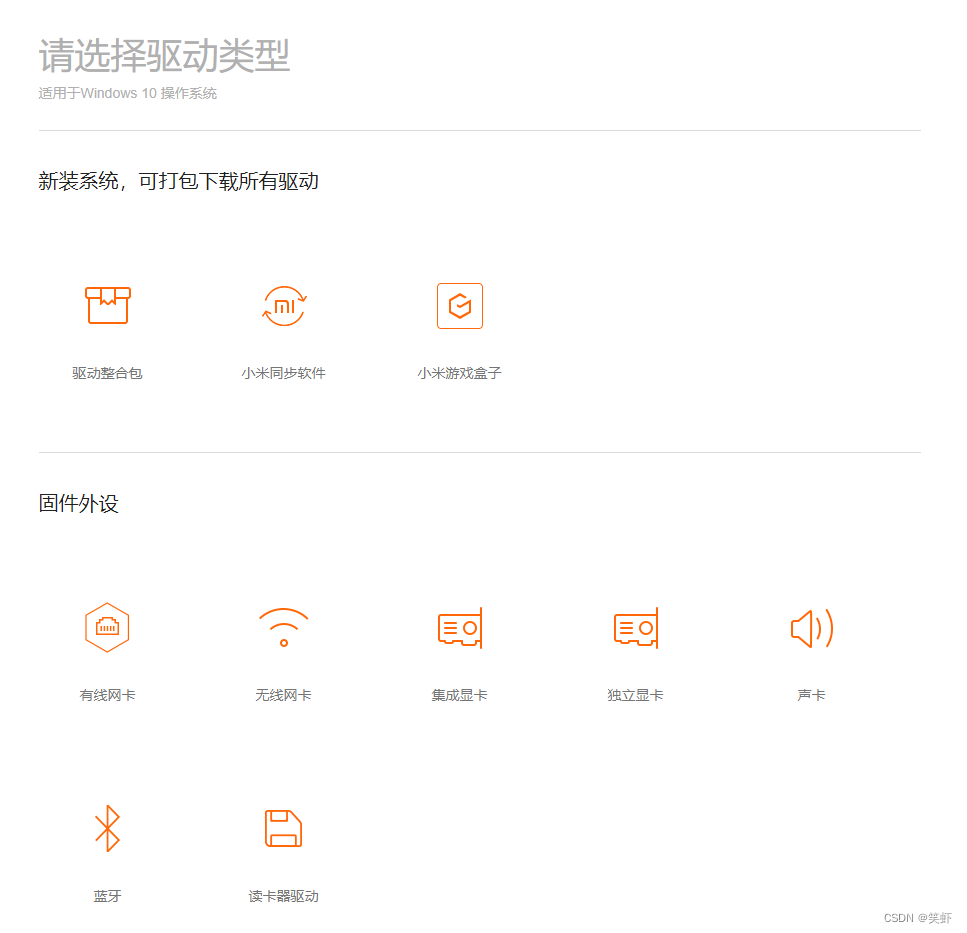Open the 集成显卡 graphics card icon
Viewport: 967px width, 933px height.
pos(459,628)
